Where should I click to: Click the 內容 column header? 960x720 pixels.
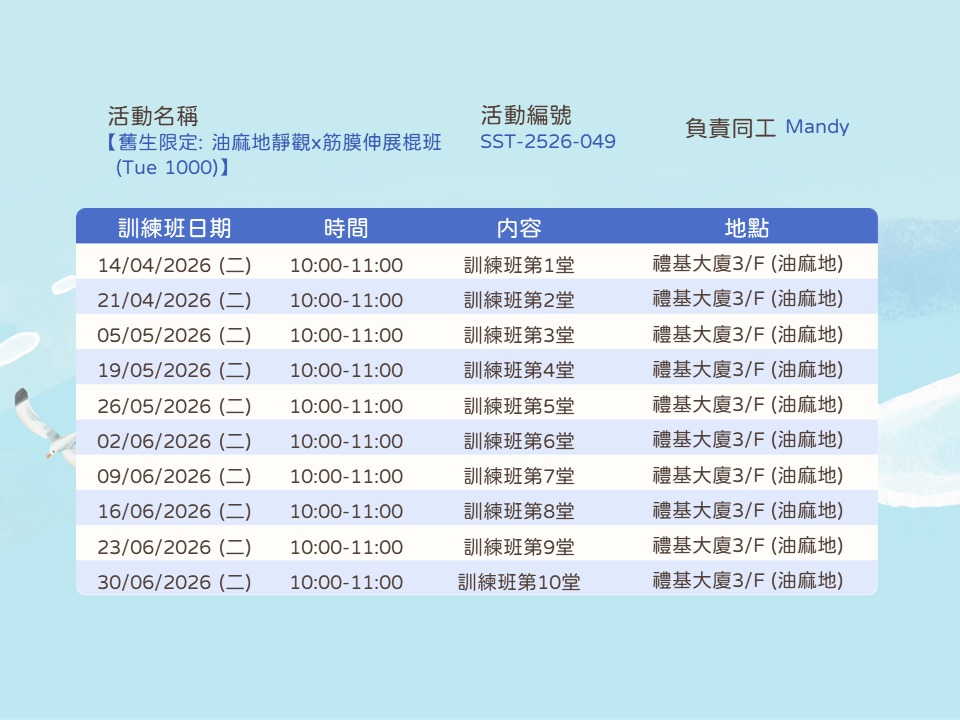(519, 228)
